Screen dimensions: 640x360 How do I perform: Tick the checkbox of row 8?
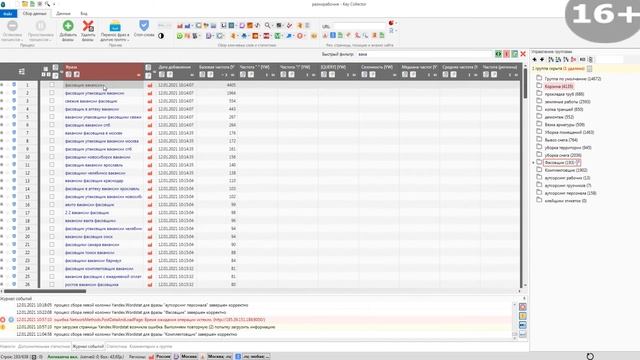(x=52, y=141)
